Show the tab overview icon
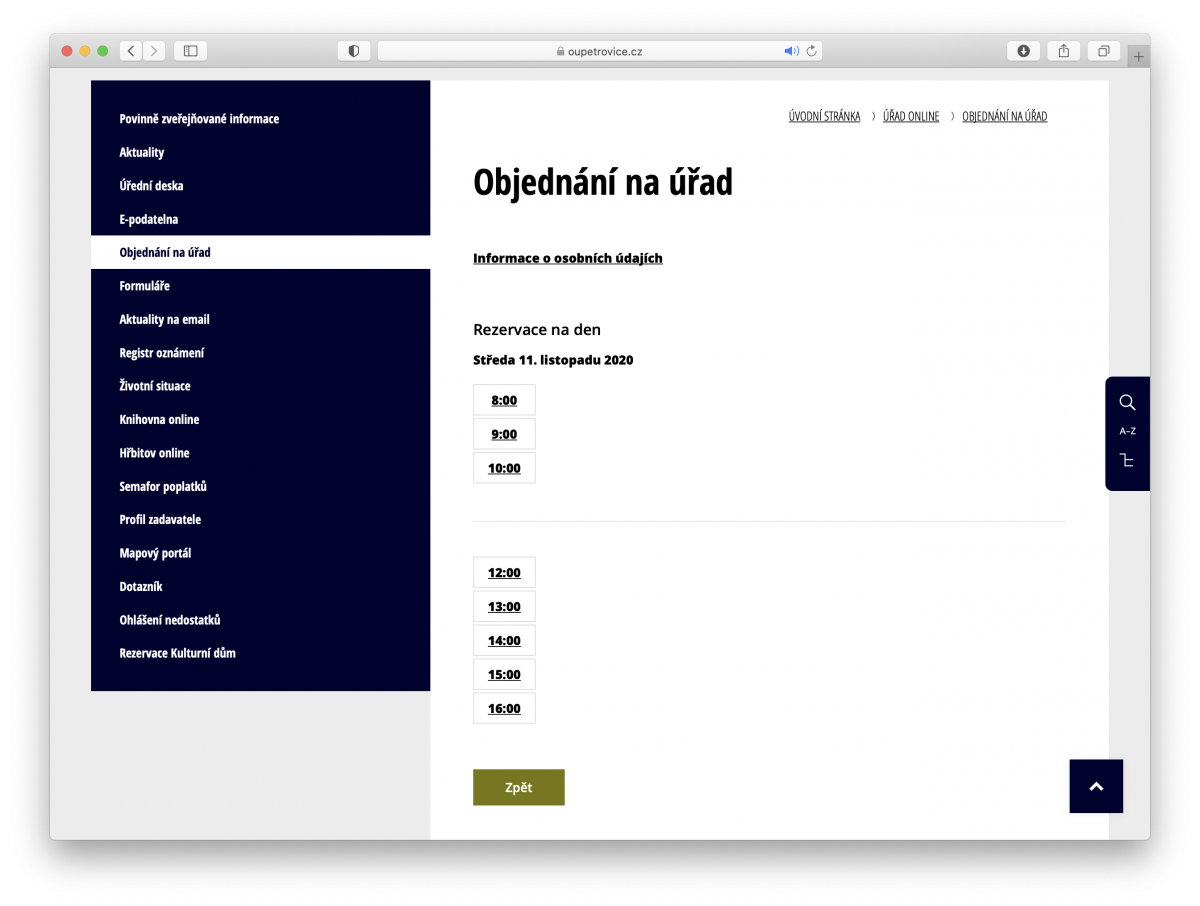Image resolution: width=1200 pixels, height=906 pixels. [1104, 51]
